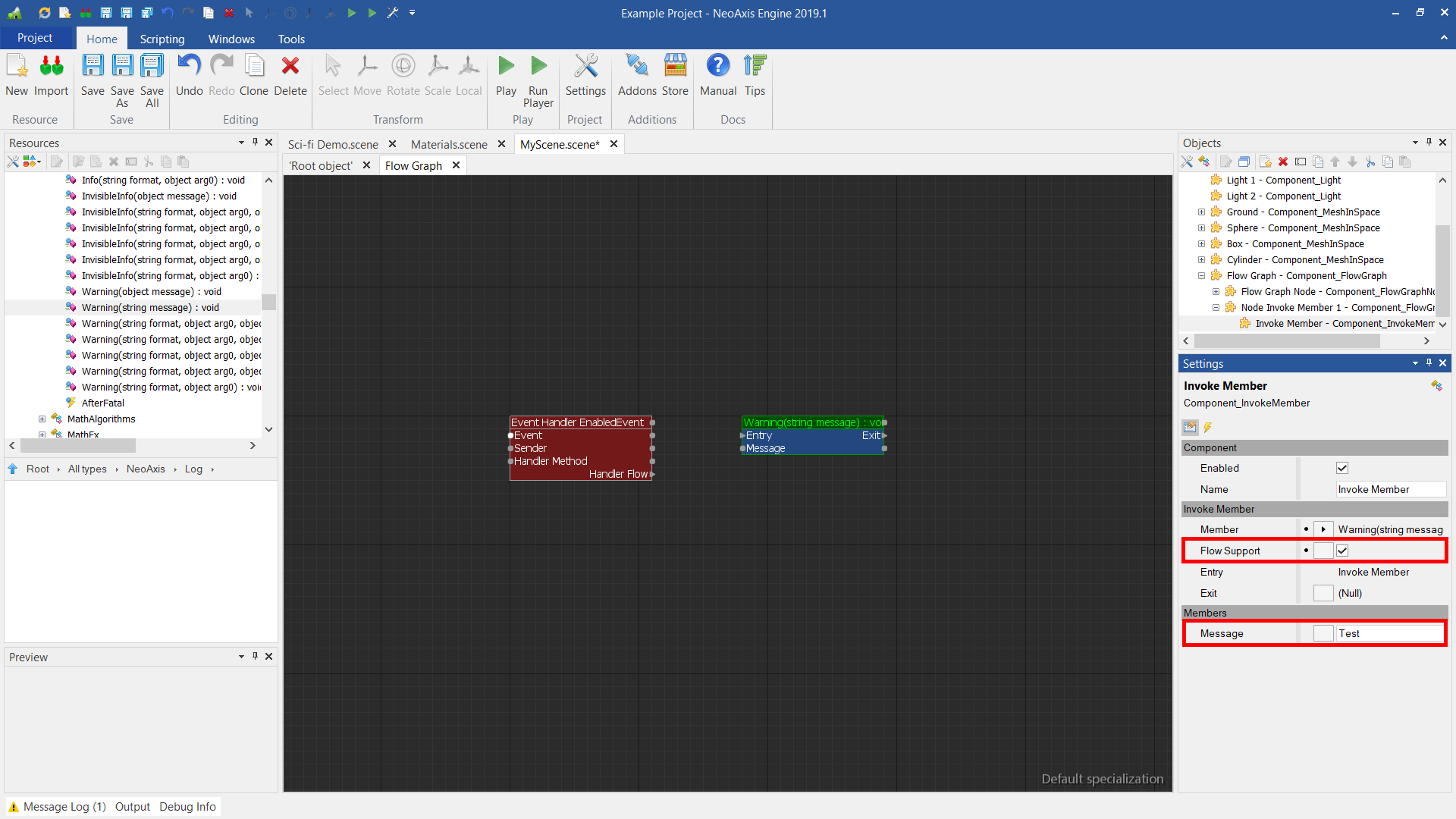Click the Message value input field
Screen dimensions: 1456x819
1389,633
